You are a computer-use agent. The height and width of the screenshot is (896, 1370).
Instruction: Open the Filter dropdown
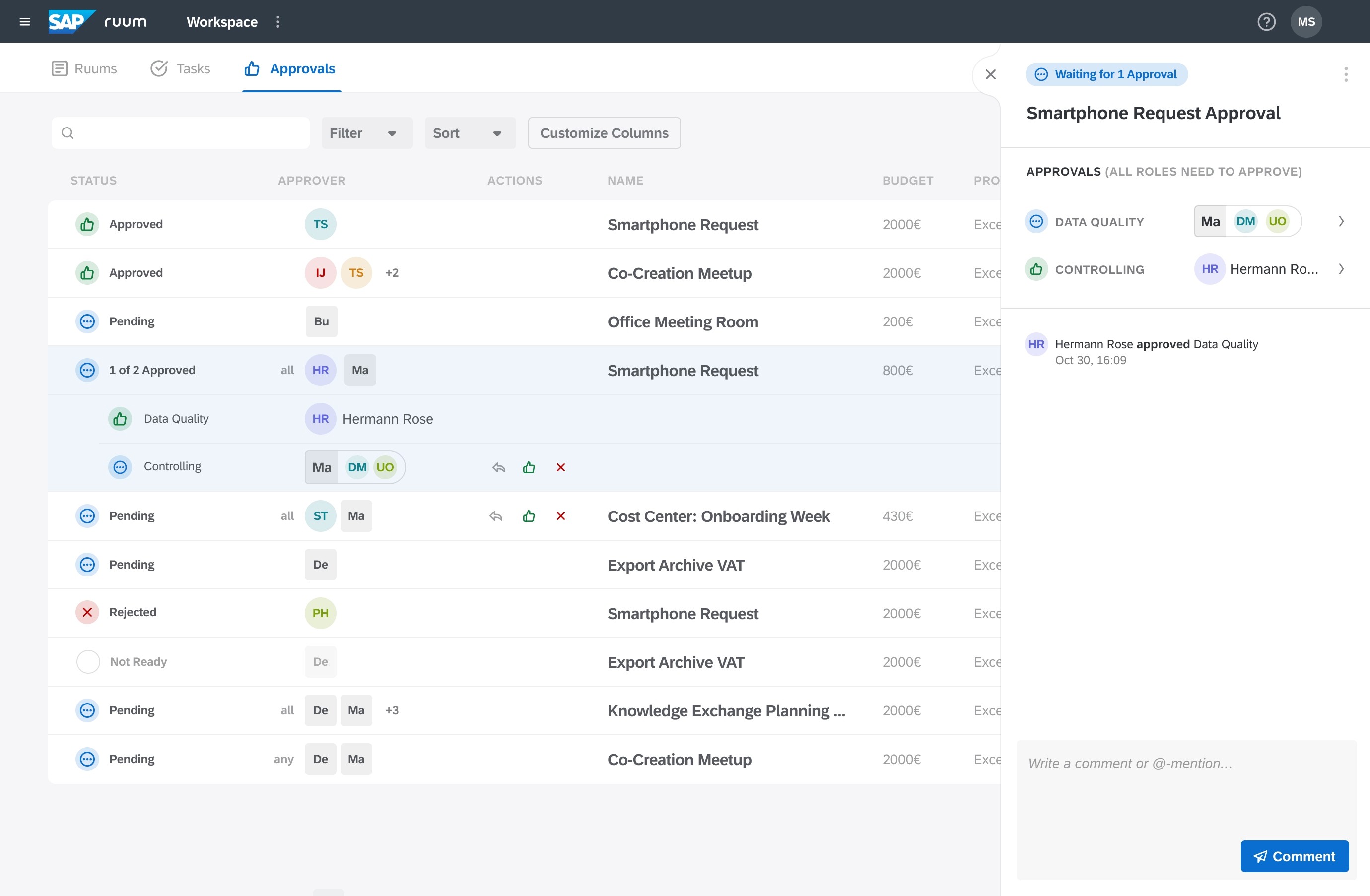coord(367,133)
